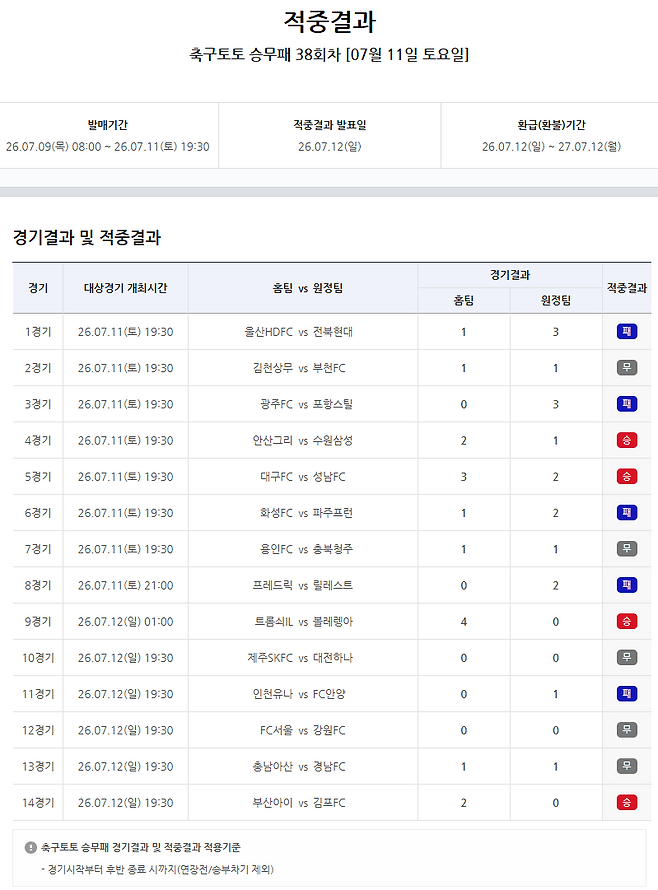Select the 울산HDFC vs 전북현대 match
658x890 pixels.
(299, 332)
